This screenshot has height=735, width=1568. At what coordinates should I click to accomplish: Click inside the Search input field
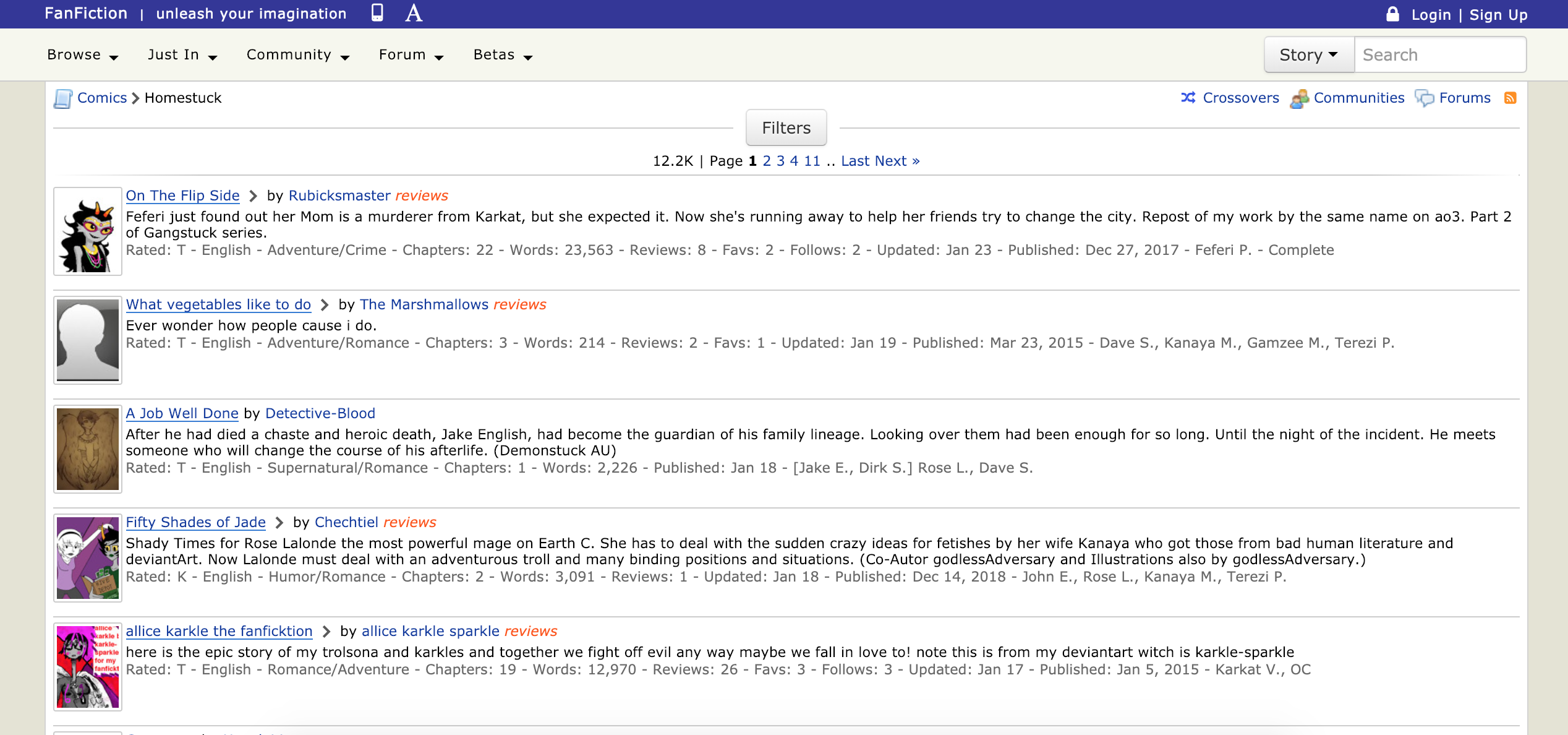tap(1441, 54)
